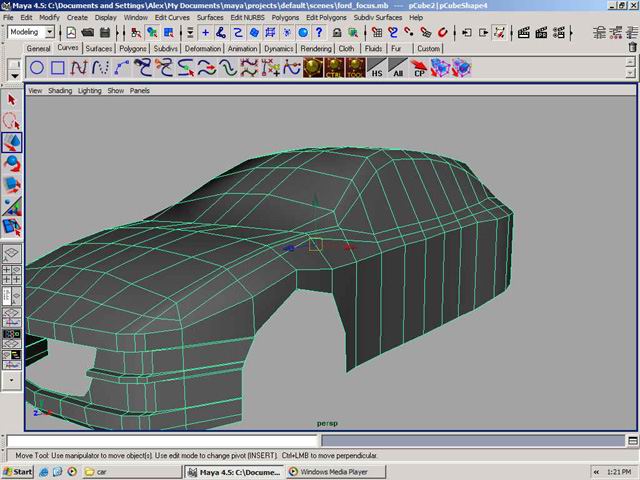Choose the Rotate tool
This screenshot has height=480, width=640.
click(x=12, y=163)
